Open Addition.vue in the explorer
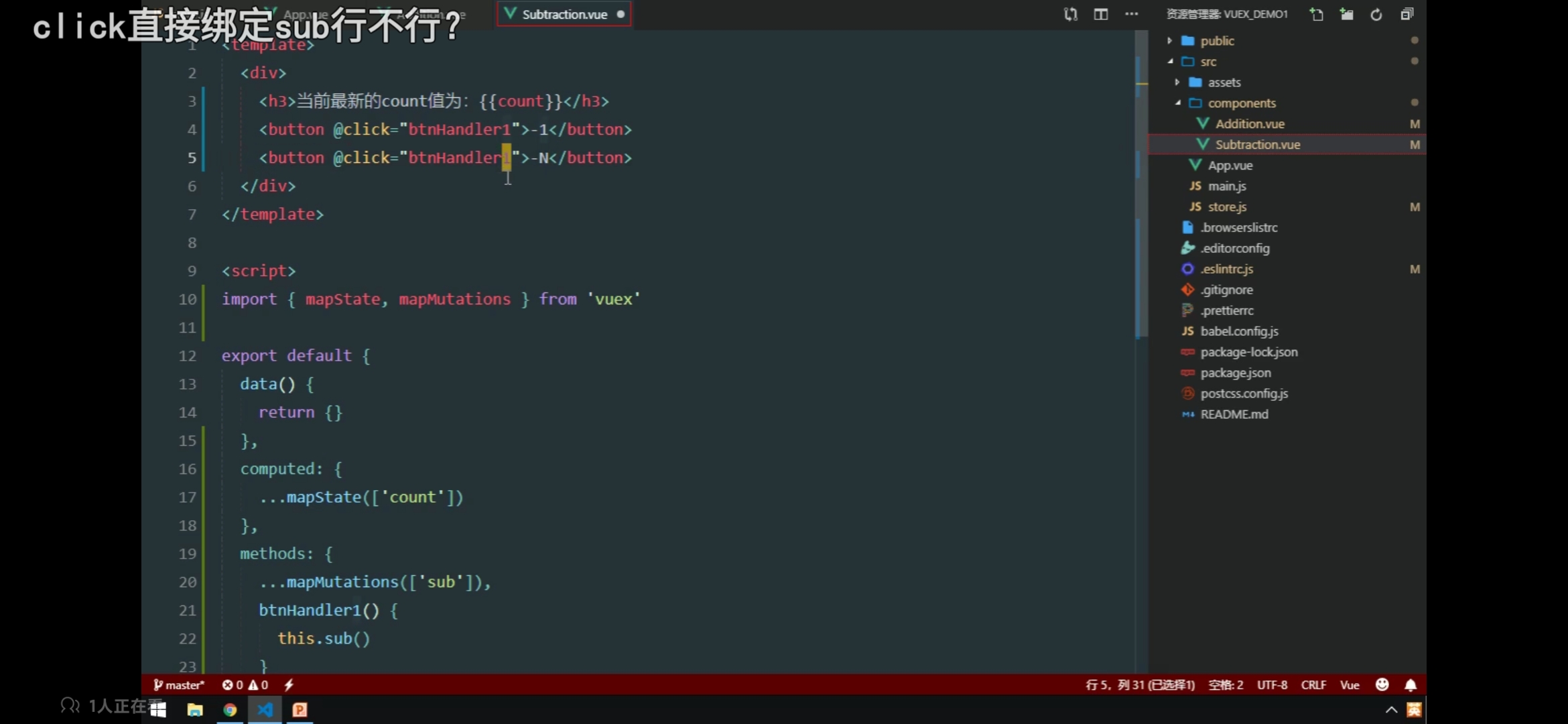This screenshot has height=724, width=1568. click(1250, 124)
